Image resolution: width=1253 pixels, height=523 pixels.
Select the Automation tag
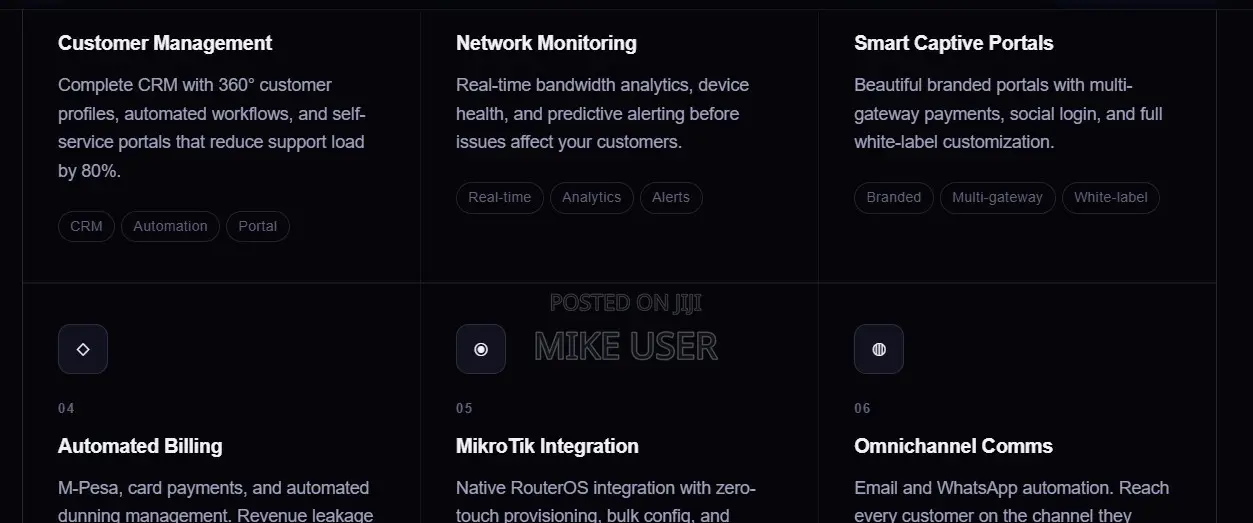tap(170, 226)
